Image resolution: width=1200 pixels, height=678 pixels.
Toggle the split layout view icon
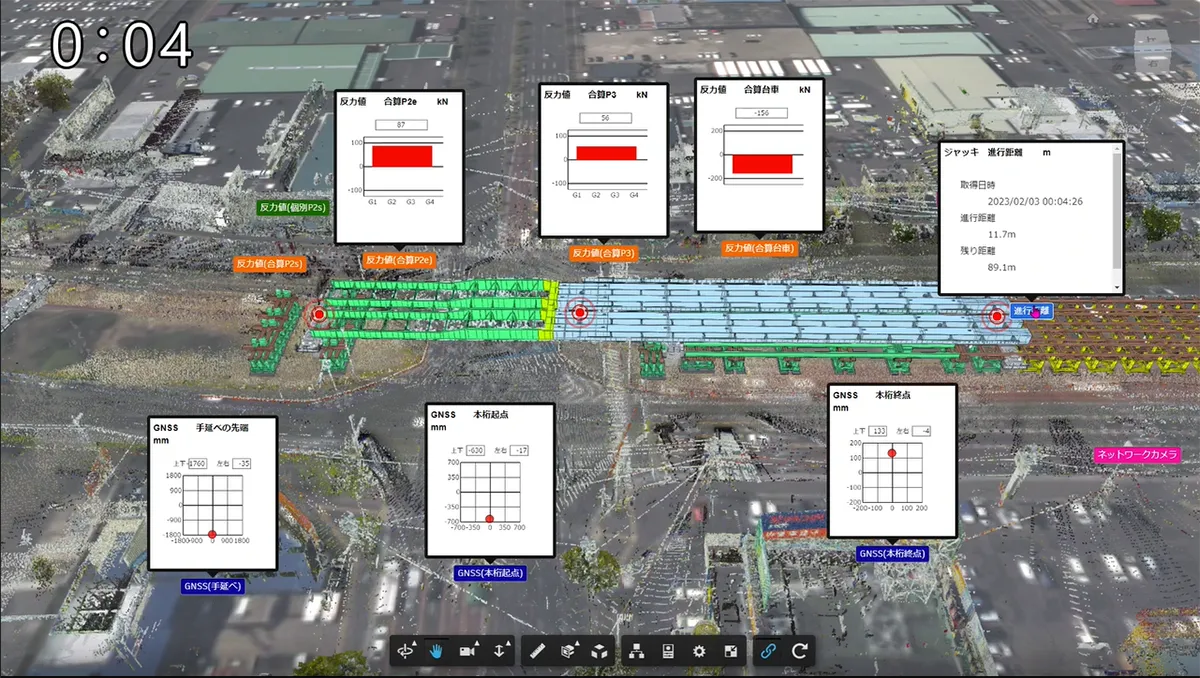[x=730, y=651]
